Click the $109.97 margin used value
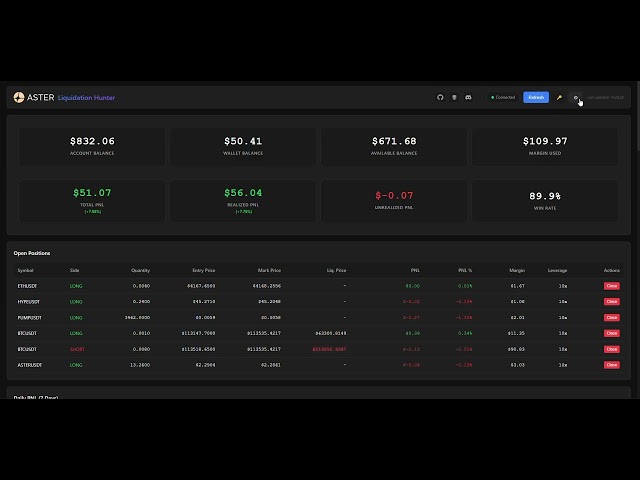Viewport: 640px width, 480px height. tap(545, 141)
